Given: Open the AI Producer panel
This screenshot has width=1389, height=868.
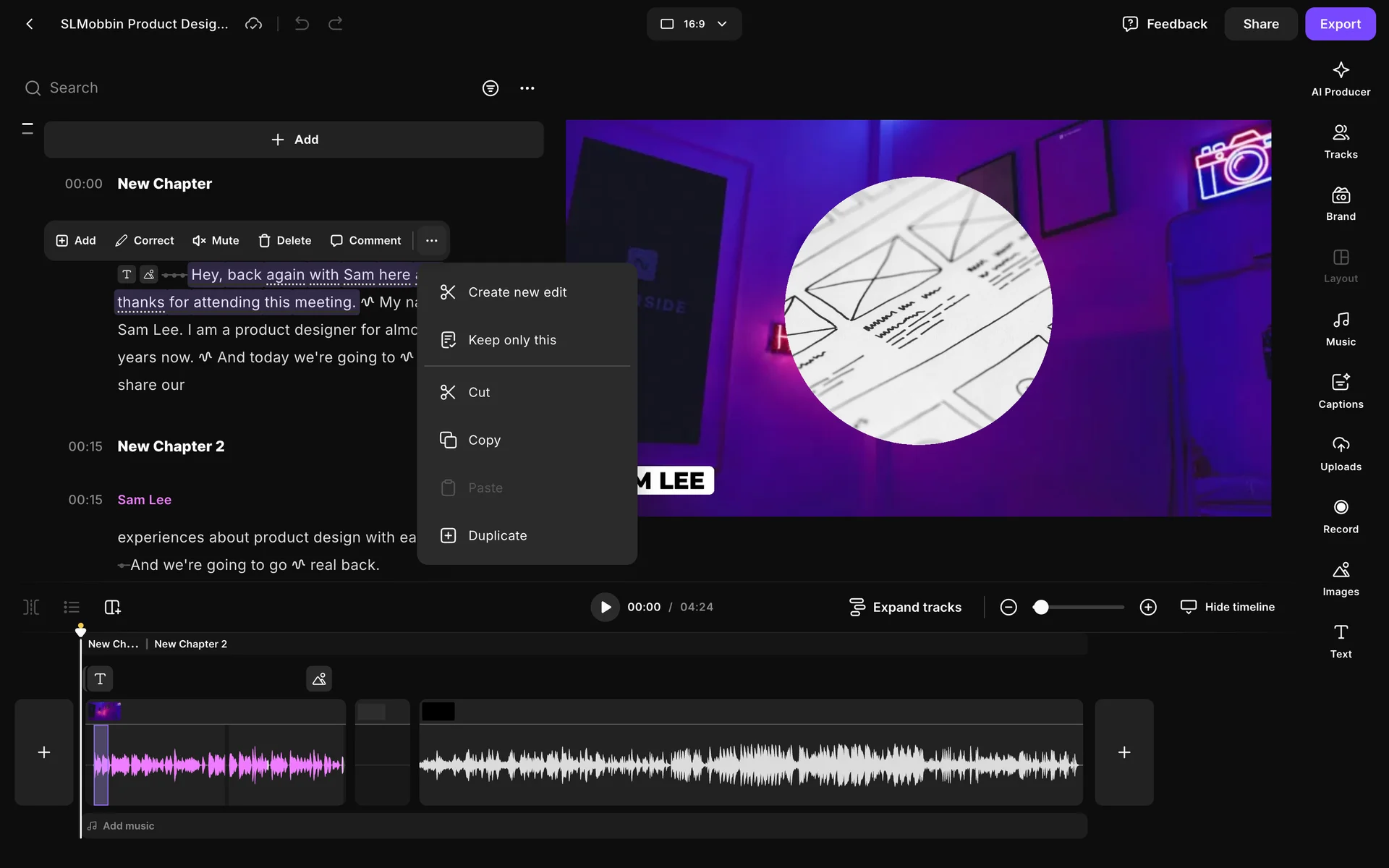Looking at the screenshot, I should (x=1340, y=78).
